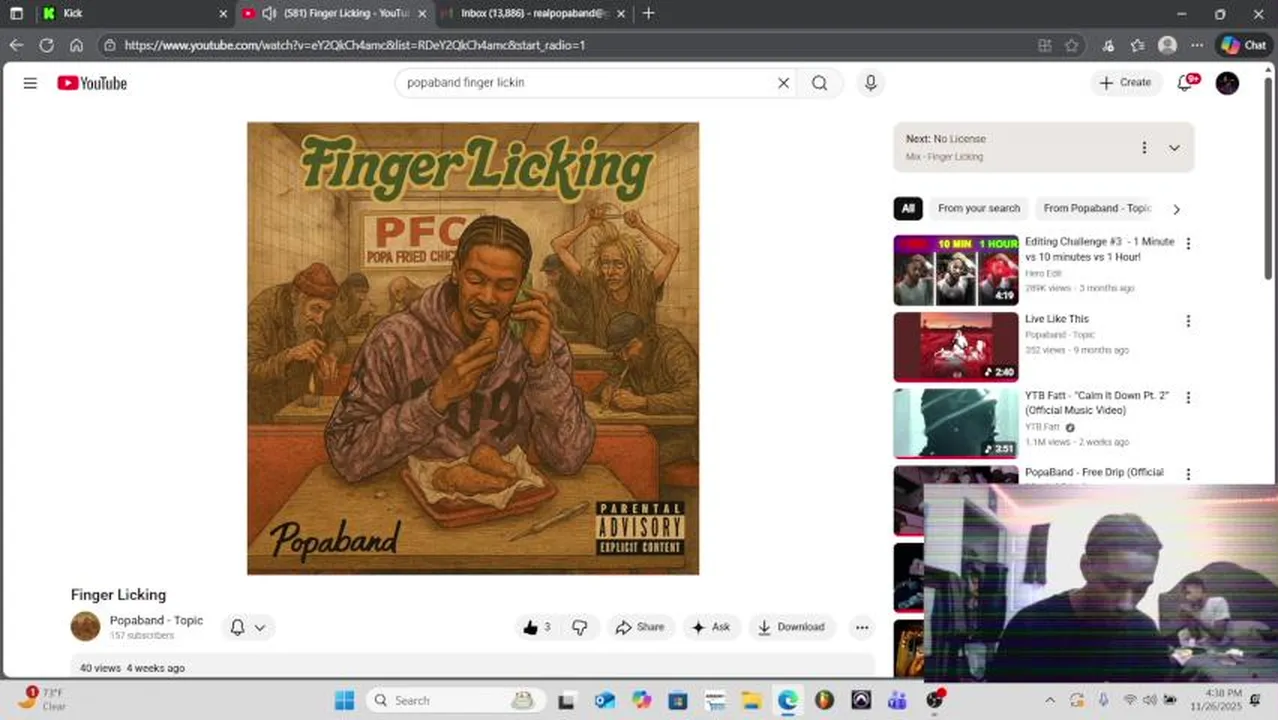Open YTB Fatt Calm It Down thumbnail
Viewport: 1278px width, 720px height.
[956, 424]
